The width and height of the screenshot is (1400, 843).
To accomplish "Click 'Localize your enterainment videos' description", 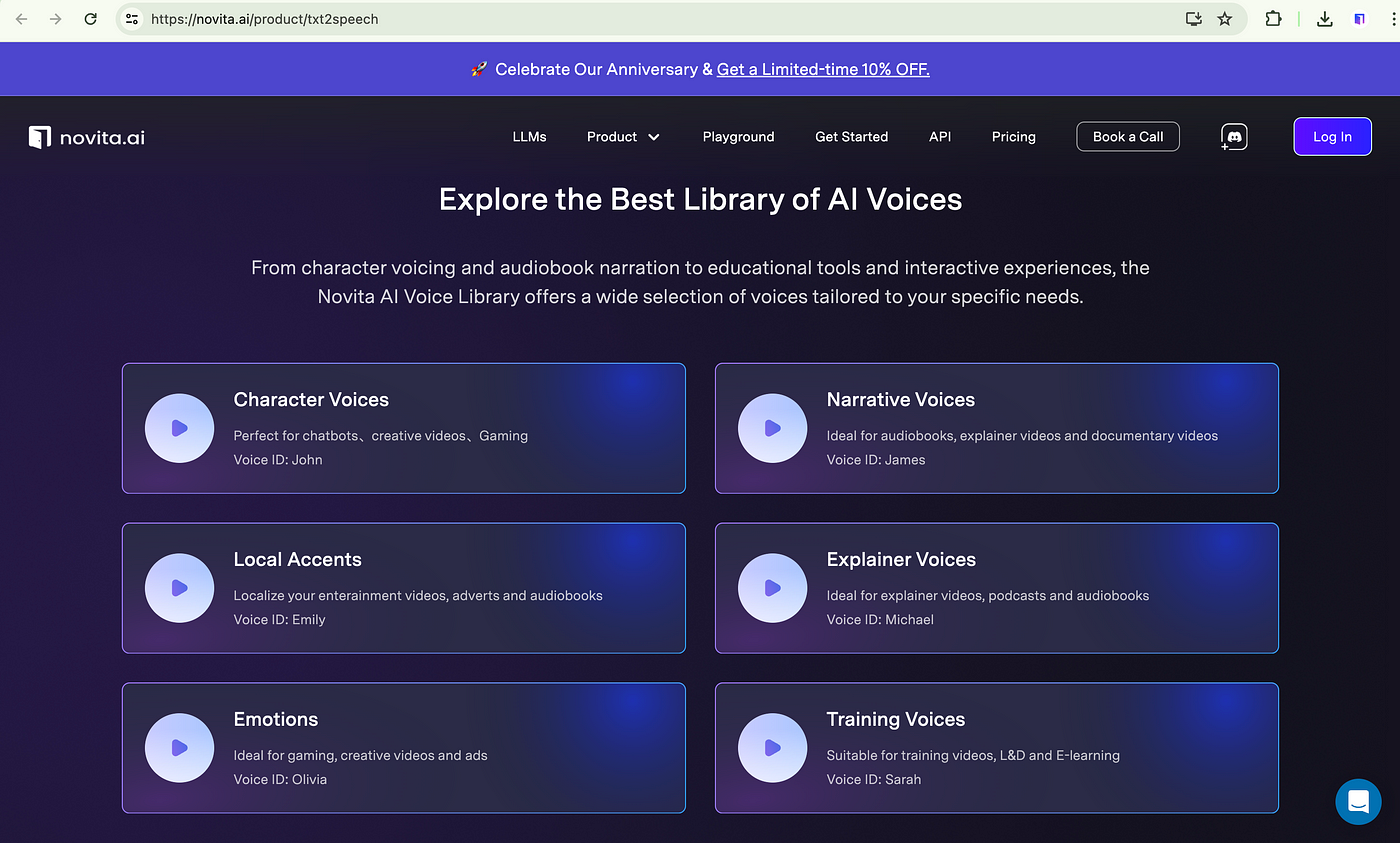I will pyautogui.click(x=418, y=596).
